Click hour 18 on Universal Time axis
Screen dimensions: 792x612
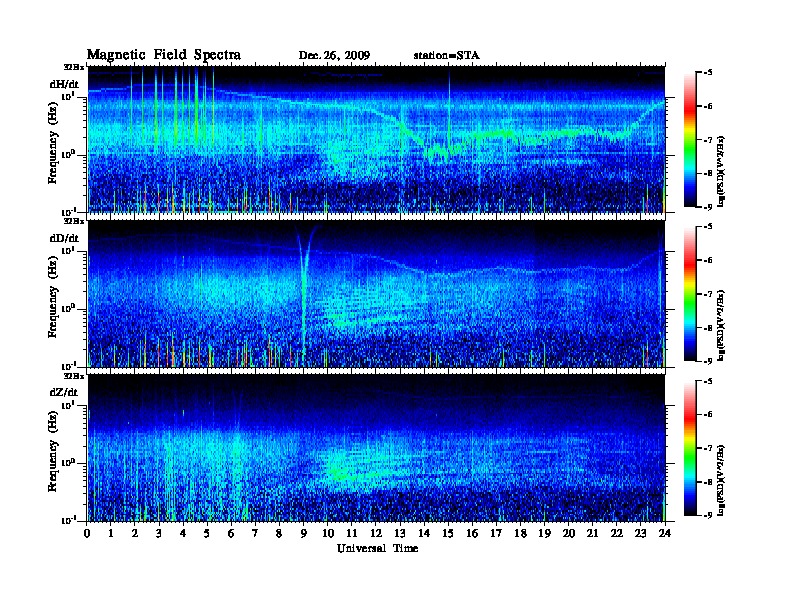click(520, 533)
